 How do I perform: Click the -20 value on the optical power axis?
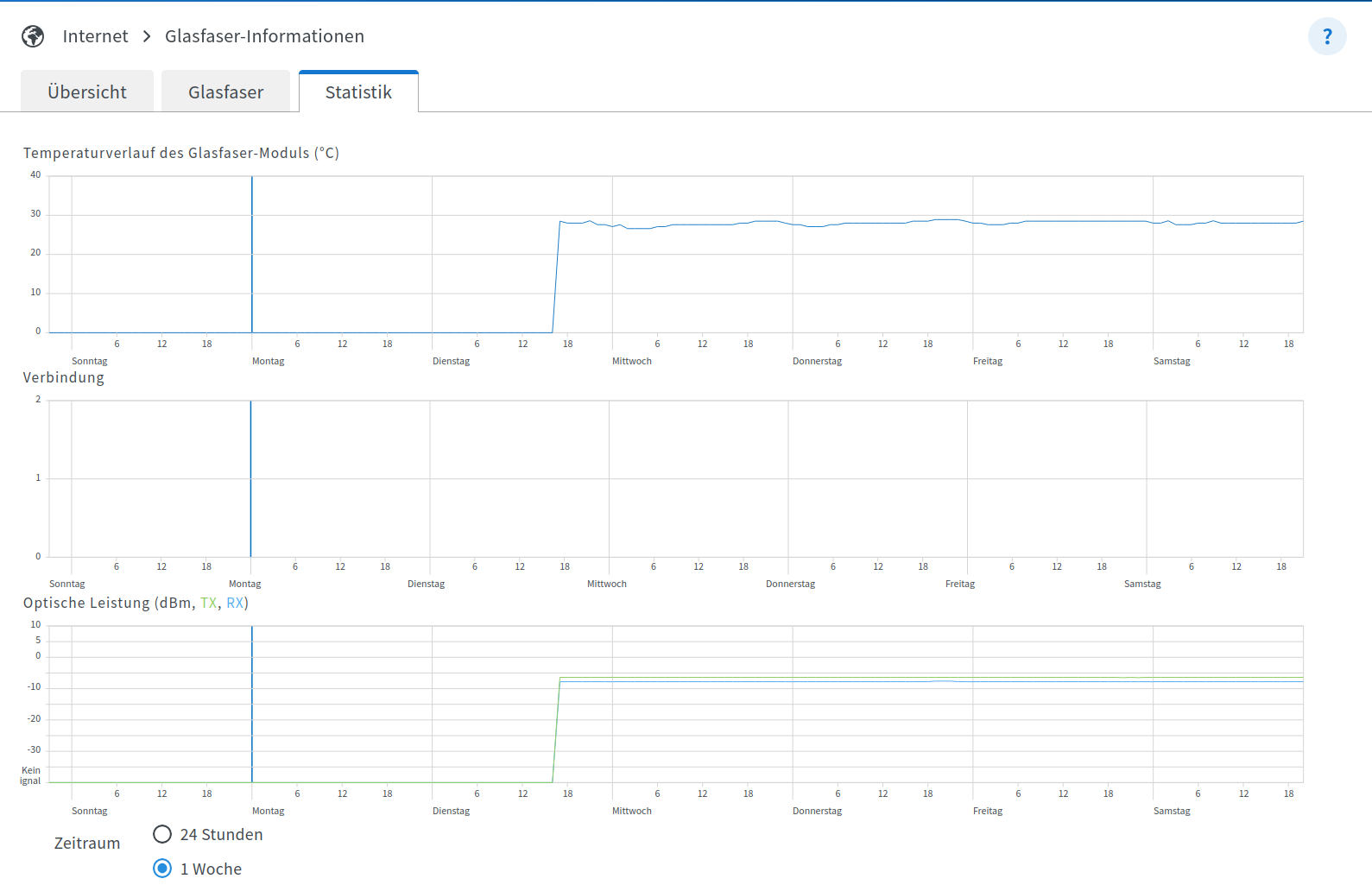35,718
